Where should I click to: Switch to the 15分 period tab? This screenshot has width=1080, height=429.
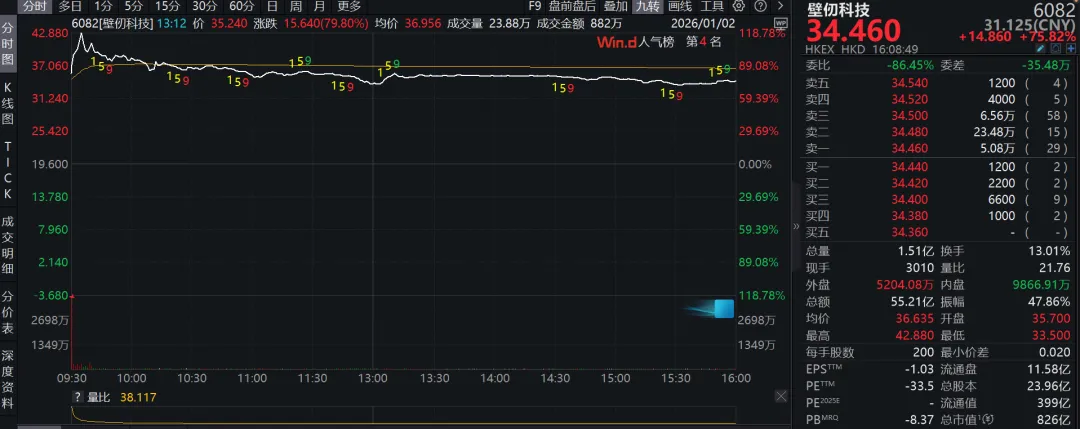(166, 6)
